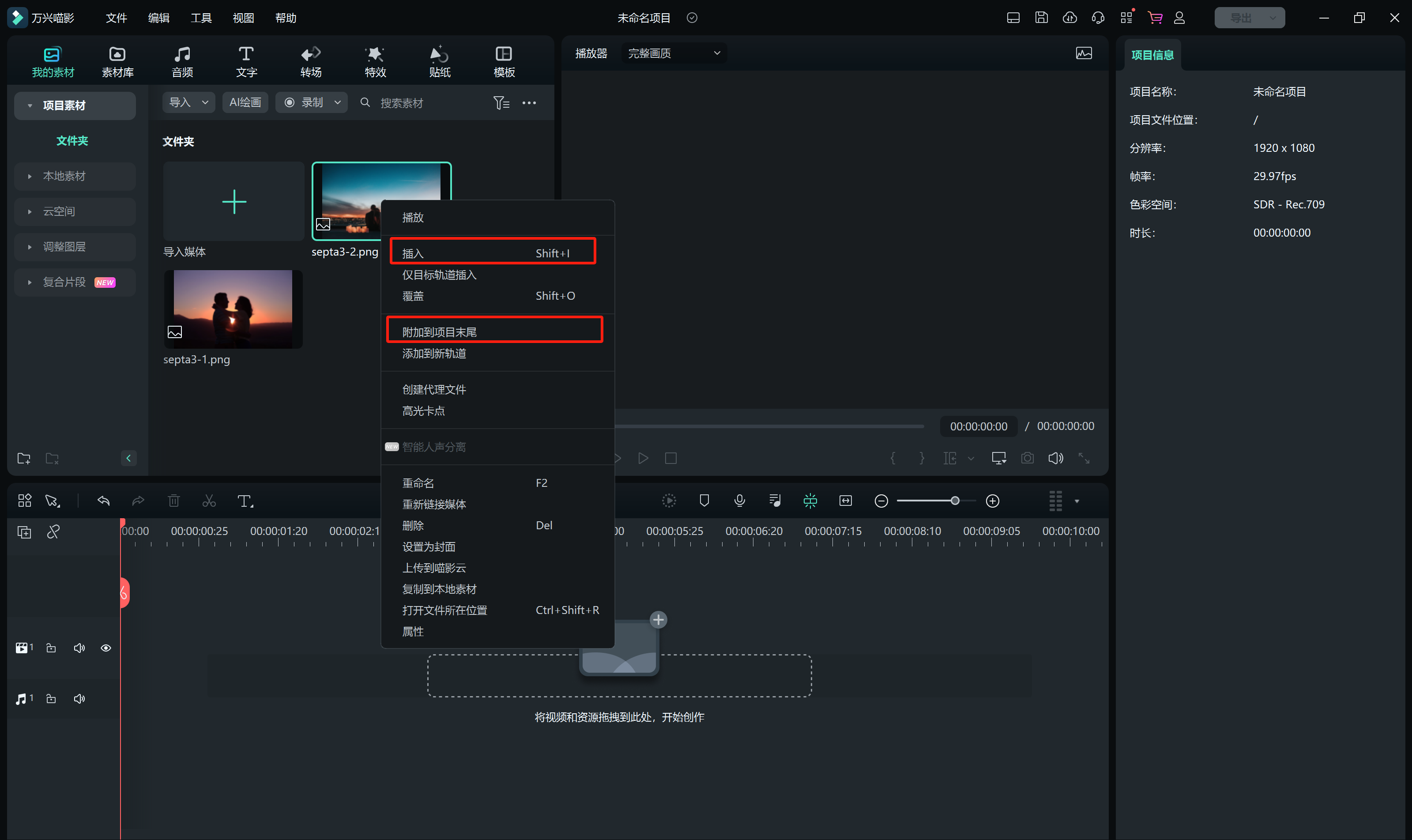This screenshot has height=840, width=1412.
Task: Expand the 本地素材 tree item
Action: [x=30, y=176]
